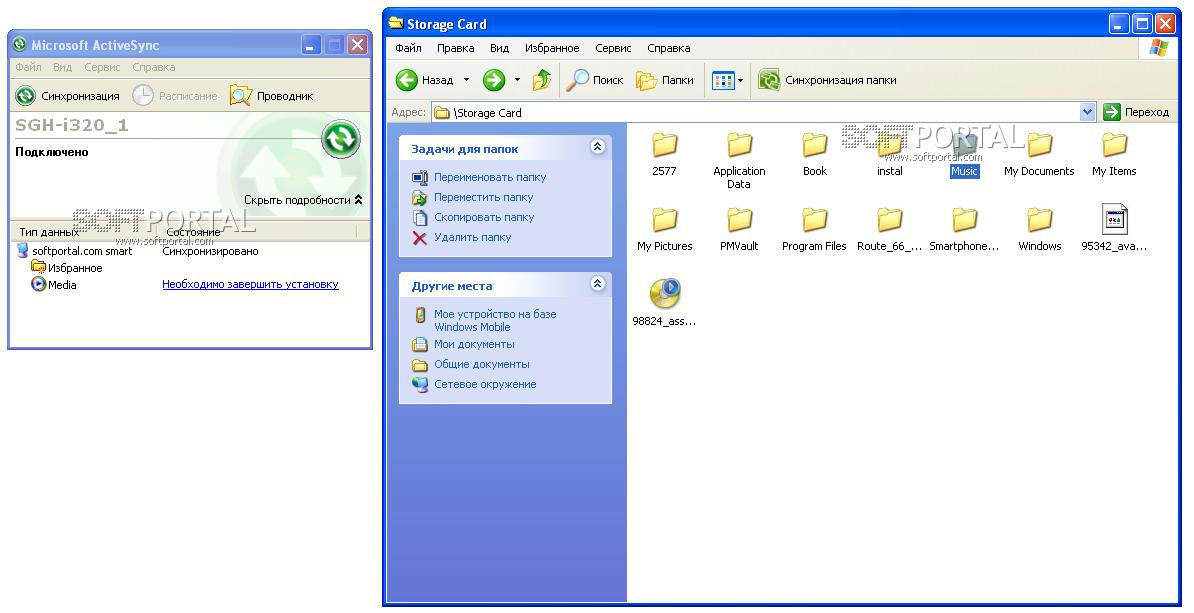The width and height of the screenshot is (1194, 613).
Task: Select the Program Files folder icon
Action: (x=815, y=219)
